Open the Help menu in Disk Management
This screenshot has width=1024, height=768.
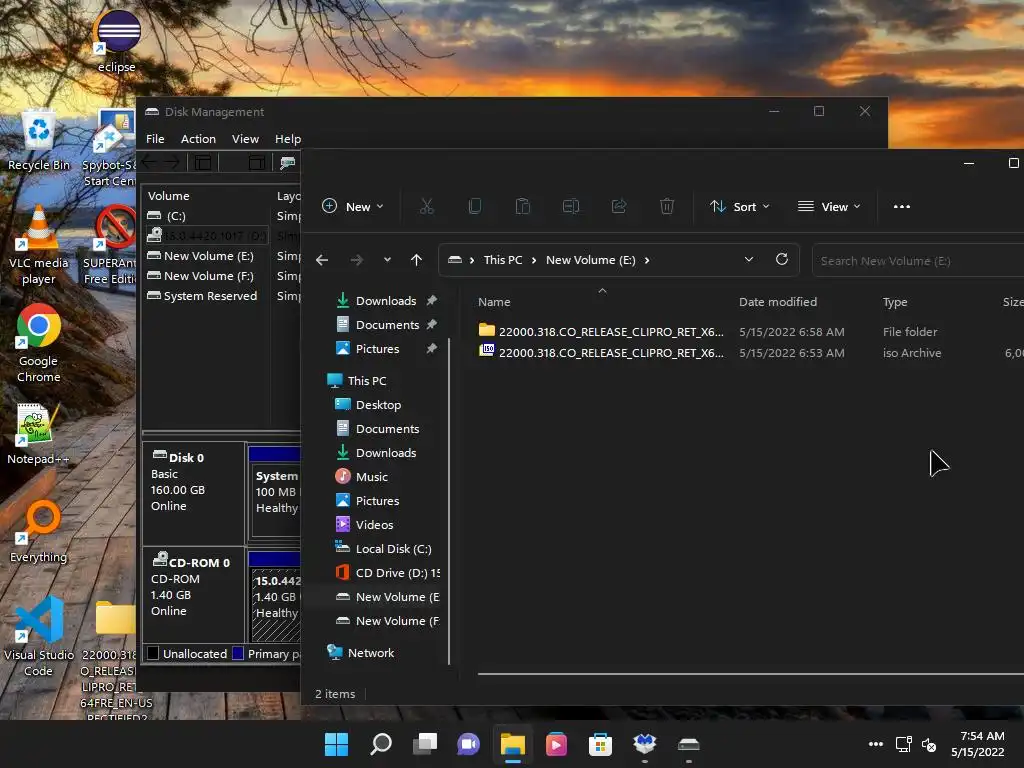pyautogui.click(x=287, y=138)
